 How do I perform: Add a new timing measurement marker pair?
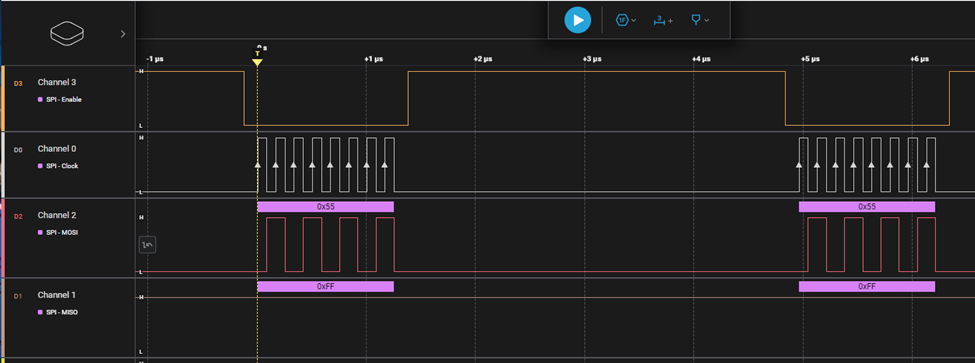click(x=663, y=21)
